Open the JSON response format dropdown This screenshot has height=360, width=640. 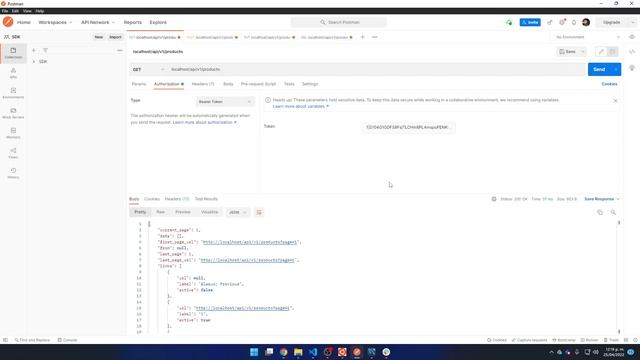[238, 212]
